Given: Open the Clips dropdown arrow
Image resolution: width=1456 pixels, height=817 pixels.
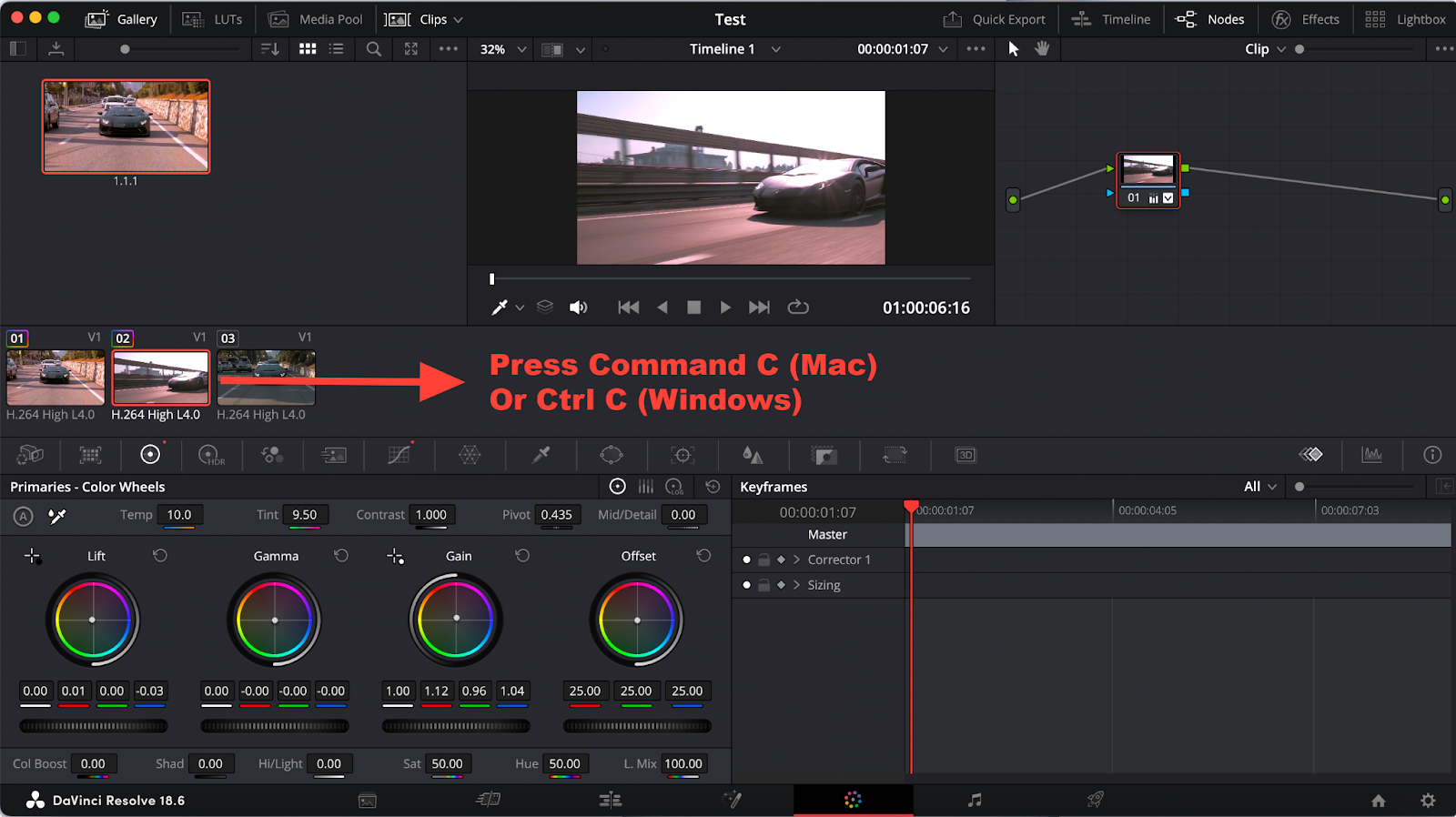Looking at the screenshot, I should click(x=458, y=19).
